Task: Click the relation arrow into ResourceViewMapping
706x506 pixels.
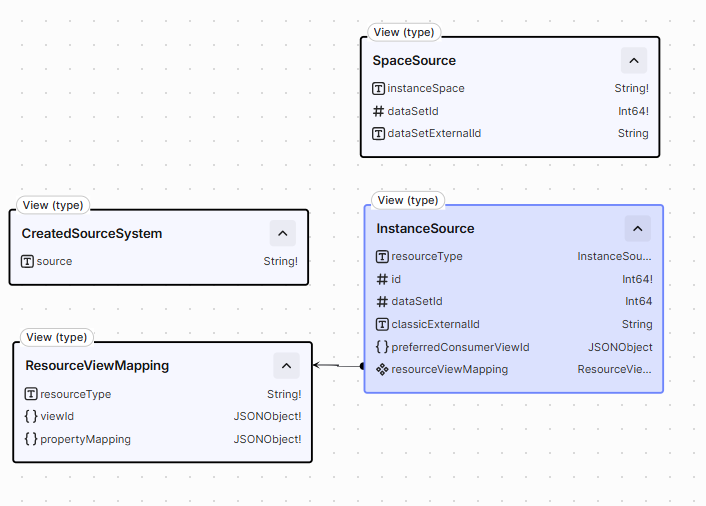Action: click(339, 365)
